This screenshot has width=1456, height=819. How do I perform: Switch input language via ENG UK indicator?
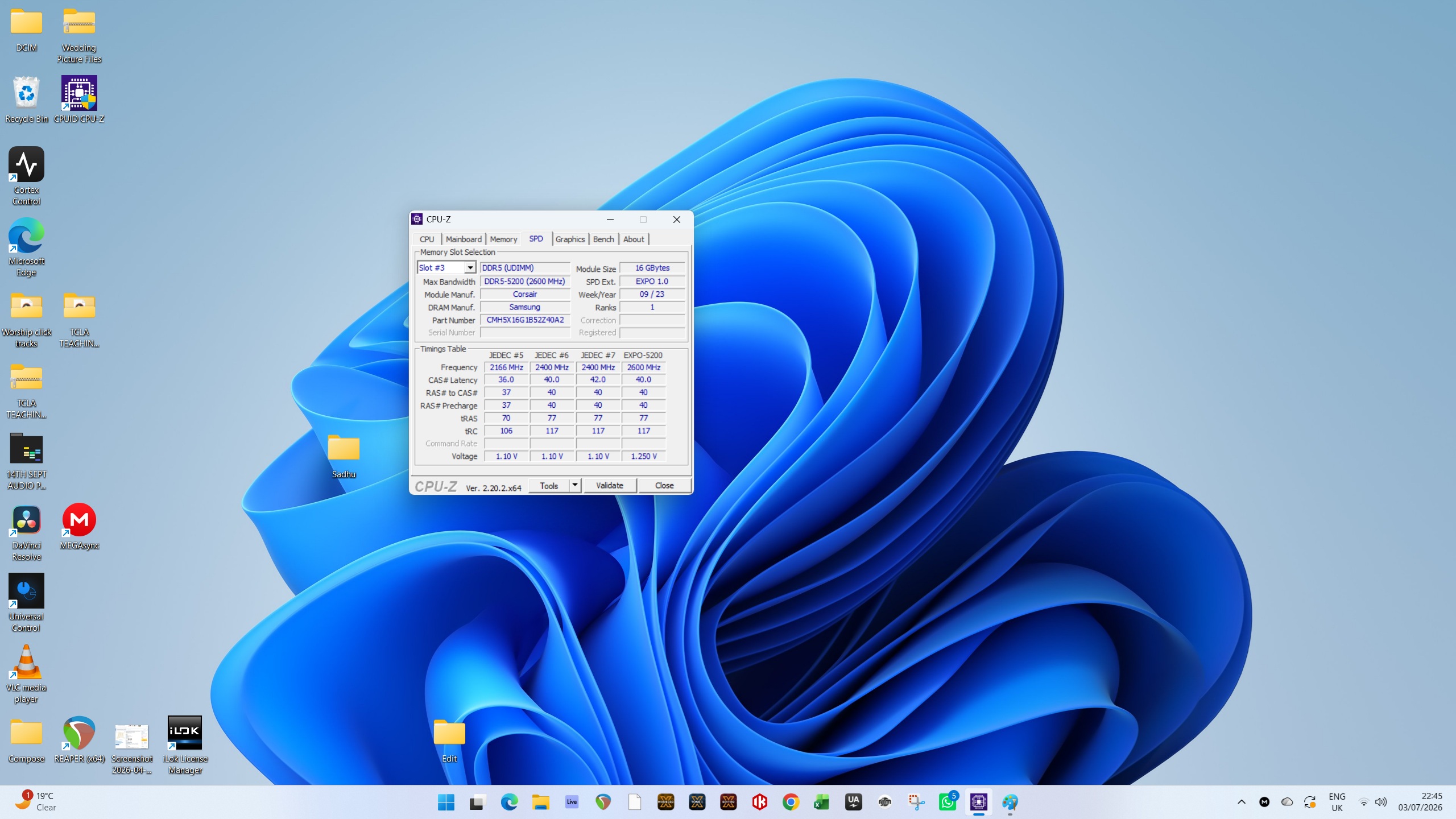[1337, 802]
